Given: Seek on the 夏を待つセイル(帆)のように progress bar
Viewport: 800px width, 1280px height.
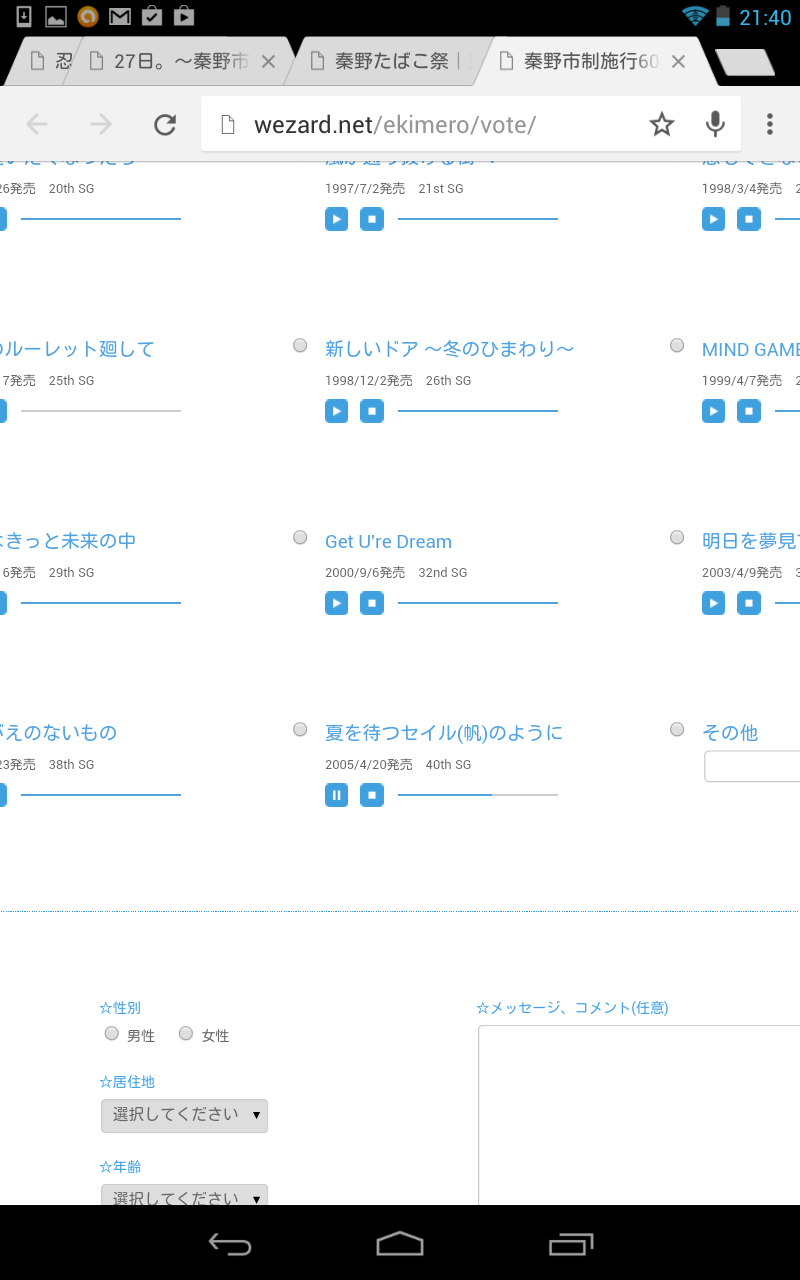Looking at the screenshot, I should pyautogui.click(x=478, y=795).
